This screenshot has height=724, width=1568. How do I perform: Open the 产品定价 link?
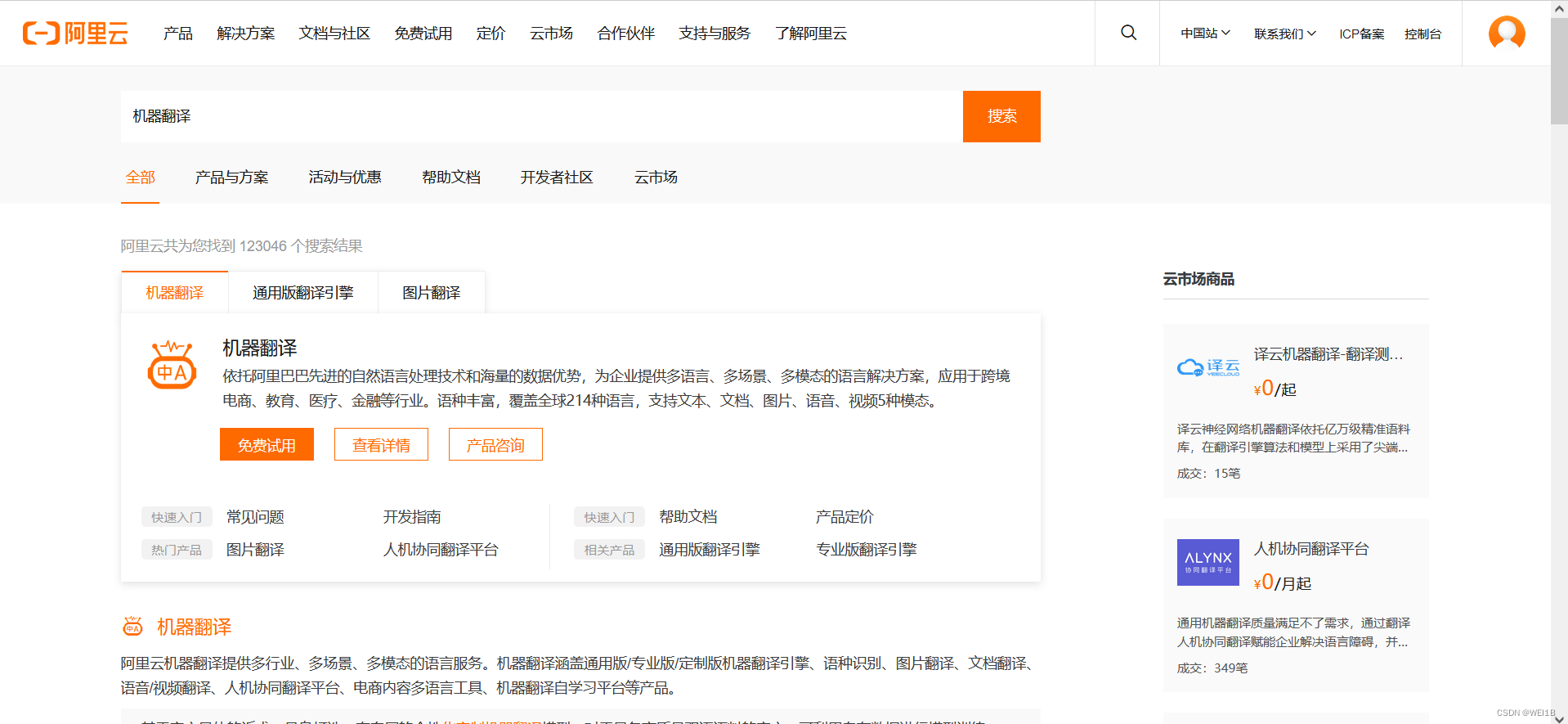pyautogui.click(x=844, y=517)
